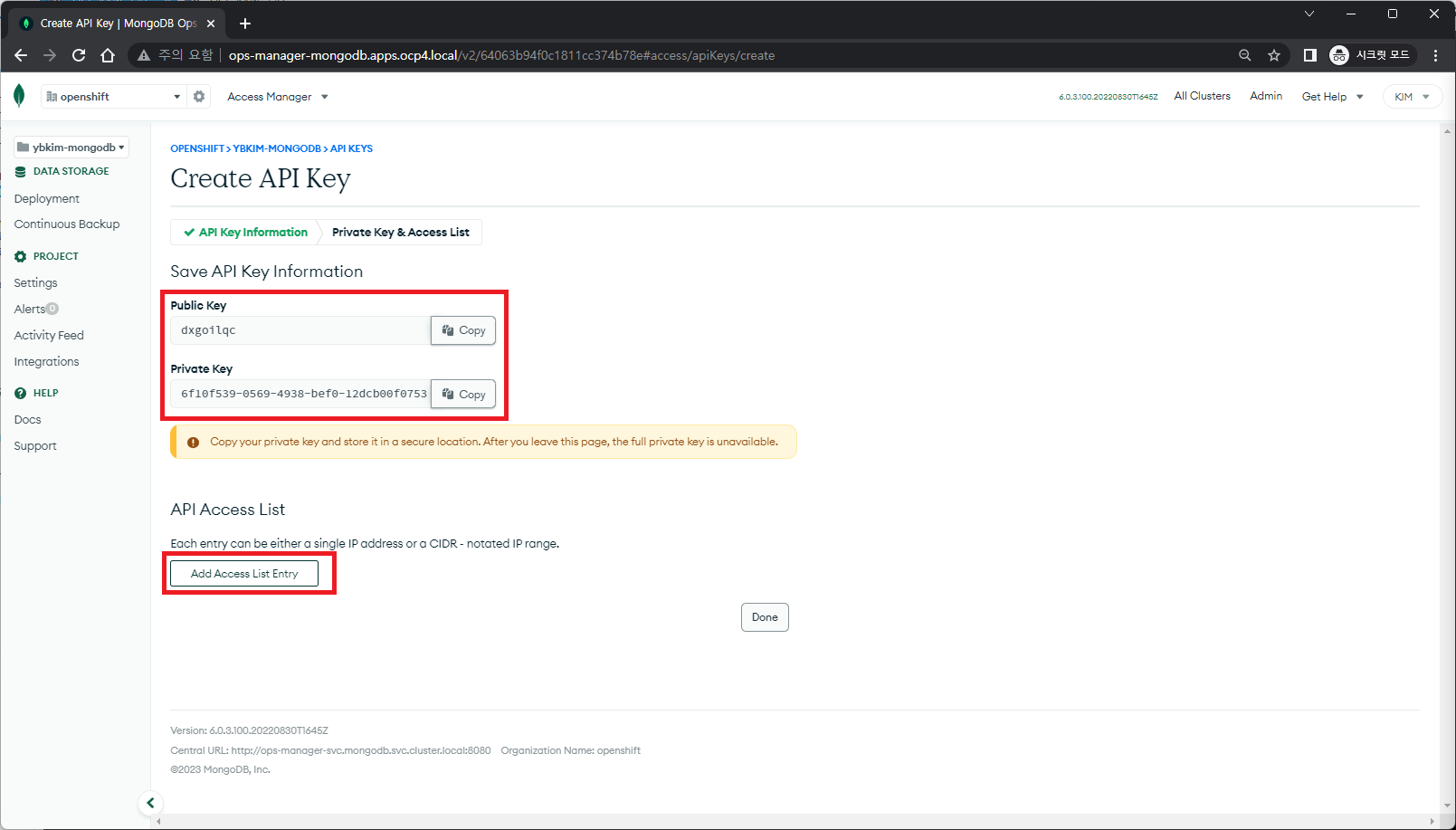Screen dimensions: 1456x830
Task: Click the incognito mode profile icon
Action: pyautogui.click(x=1339, y=55)
